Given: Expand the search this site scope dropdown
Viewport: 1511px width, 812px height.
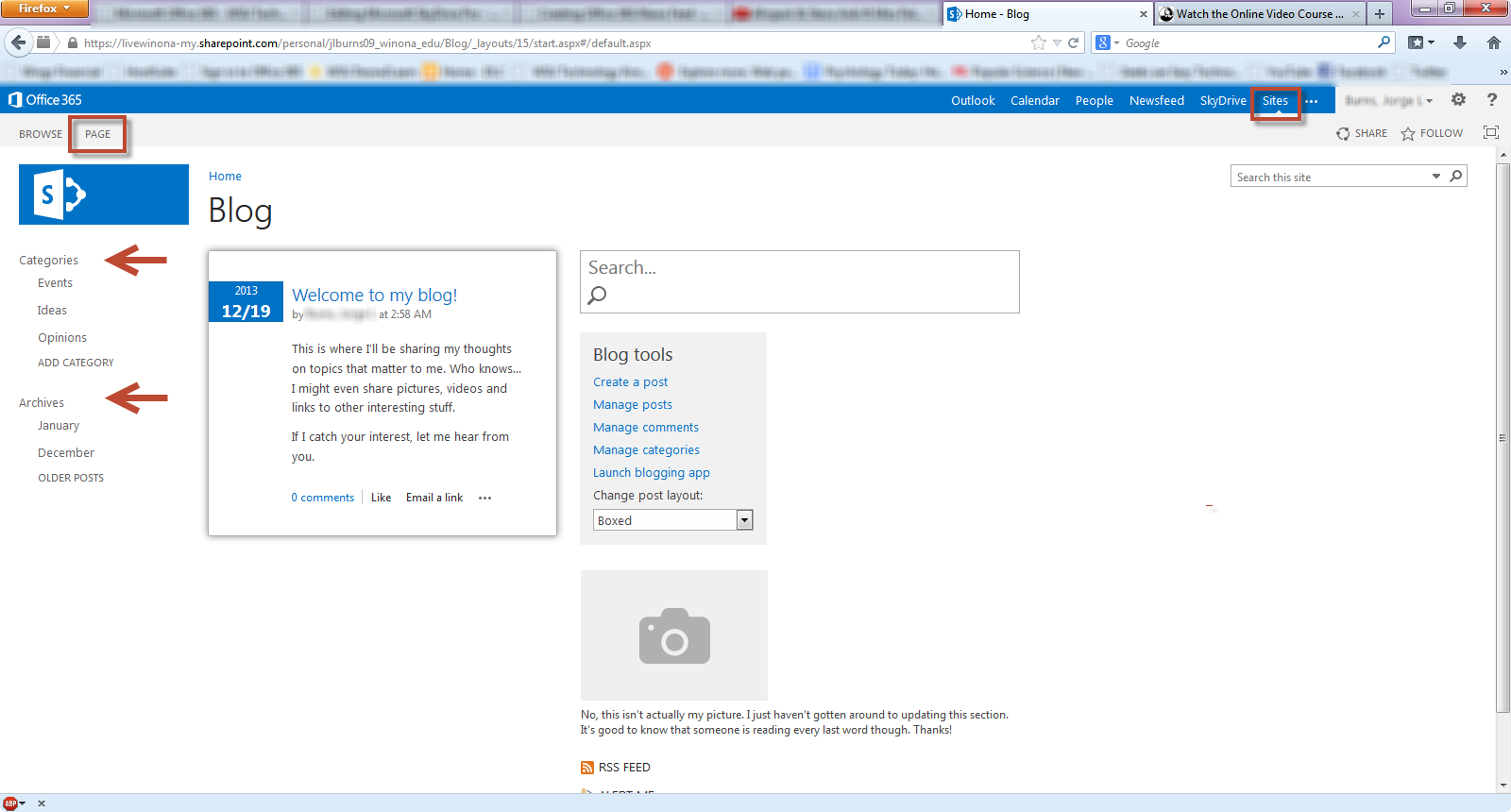Looking at the screenshot, I should point(1436,177).
